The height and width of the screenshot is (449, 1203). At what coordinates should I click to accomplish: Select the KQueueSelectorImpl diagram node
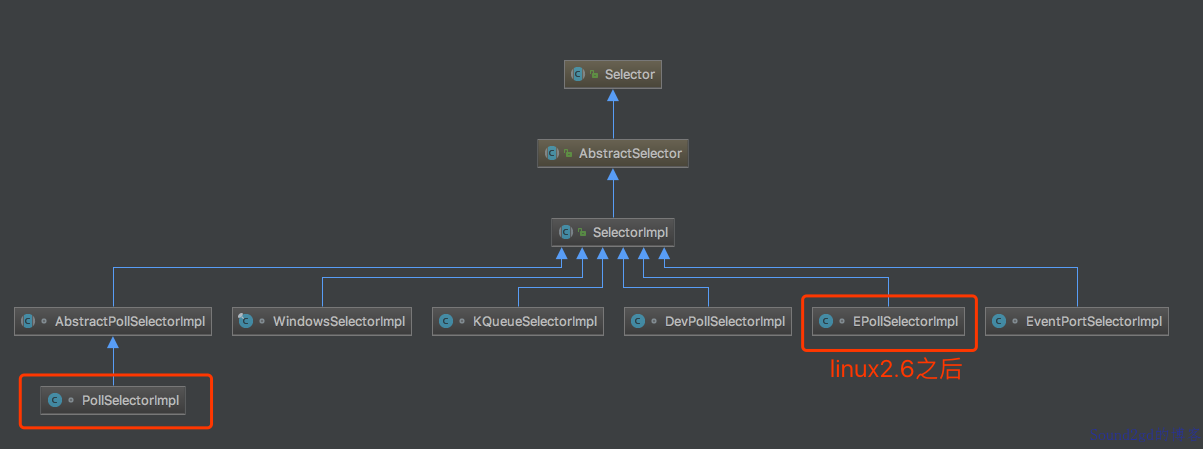[x=518, y=322]
